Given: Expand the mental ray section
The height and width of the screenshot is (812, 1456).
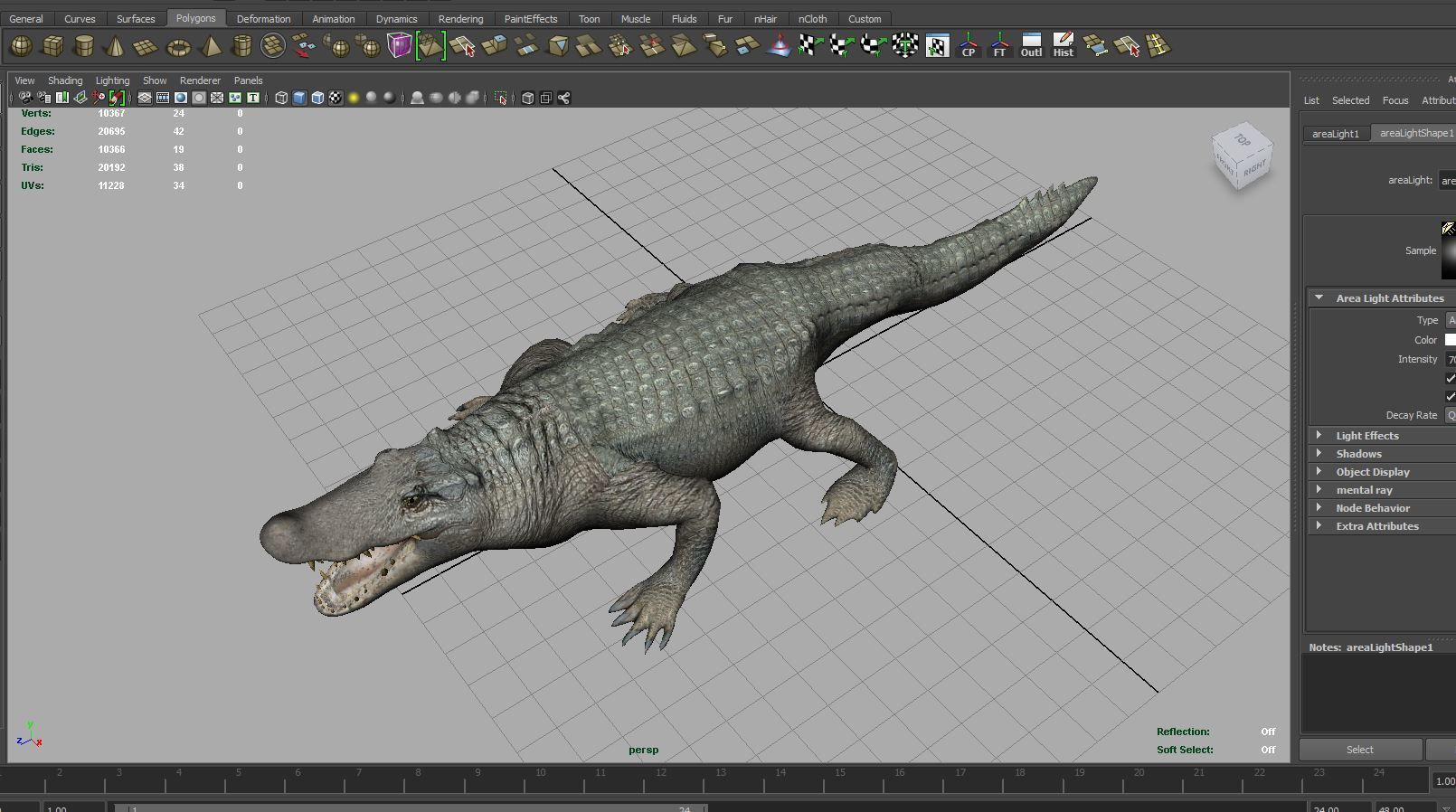Looking at the screenshot, I should 1319,489.
